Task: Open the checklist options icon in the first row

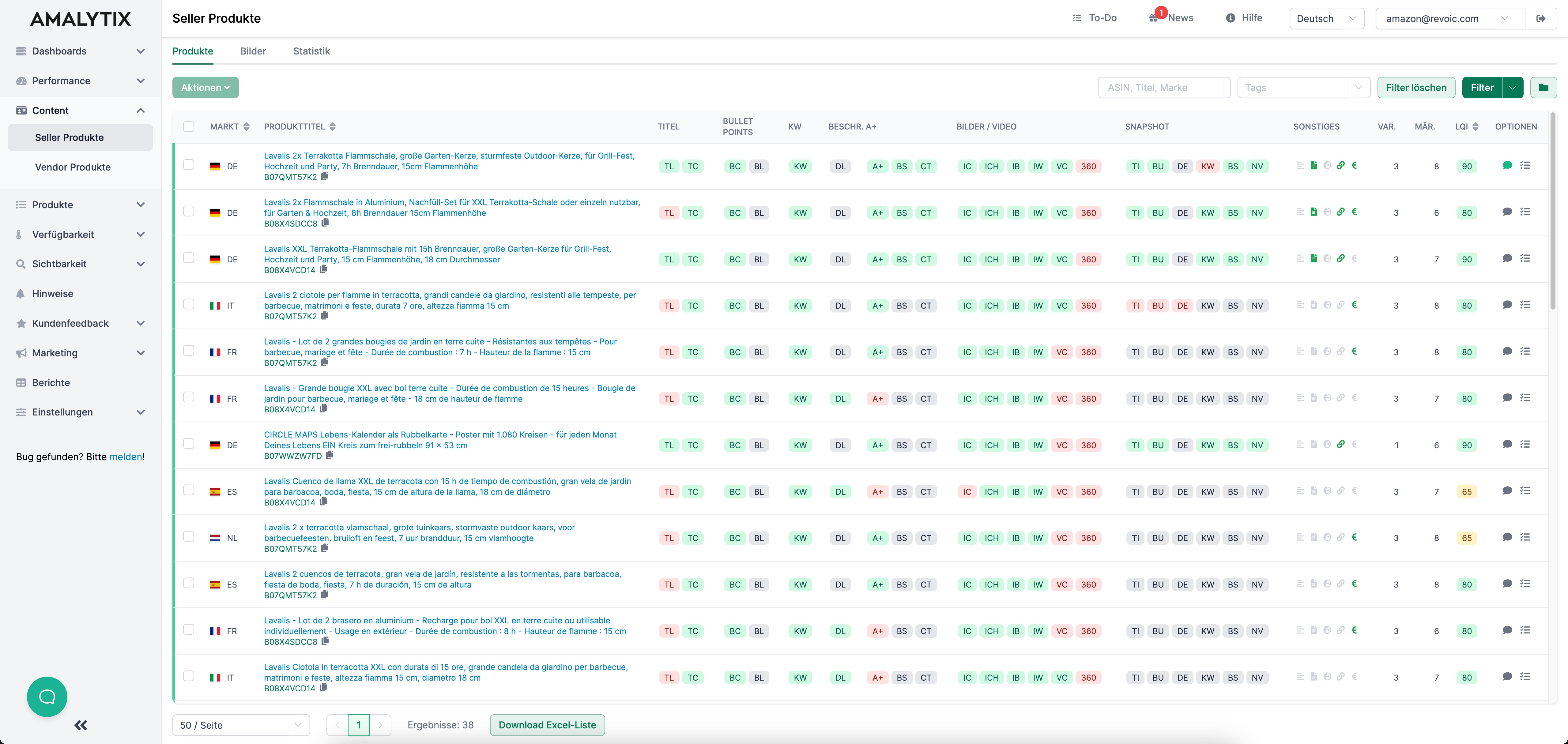Action: 1525,165
